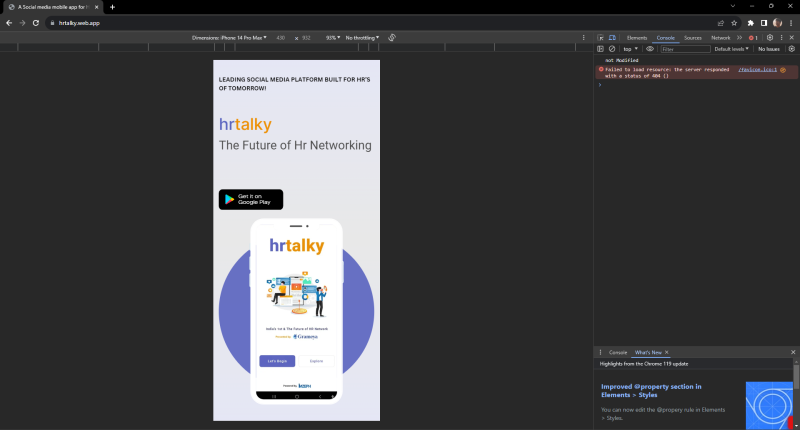Select the What's New drawer tab
800x430 pixels.
648,352
